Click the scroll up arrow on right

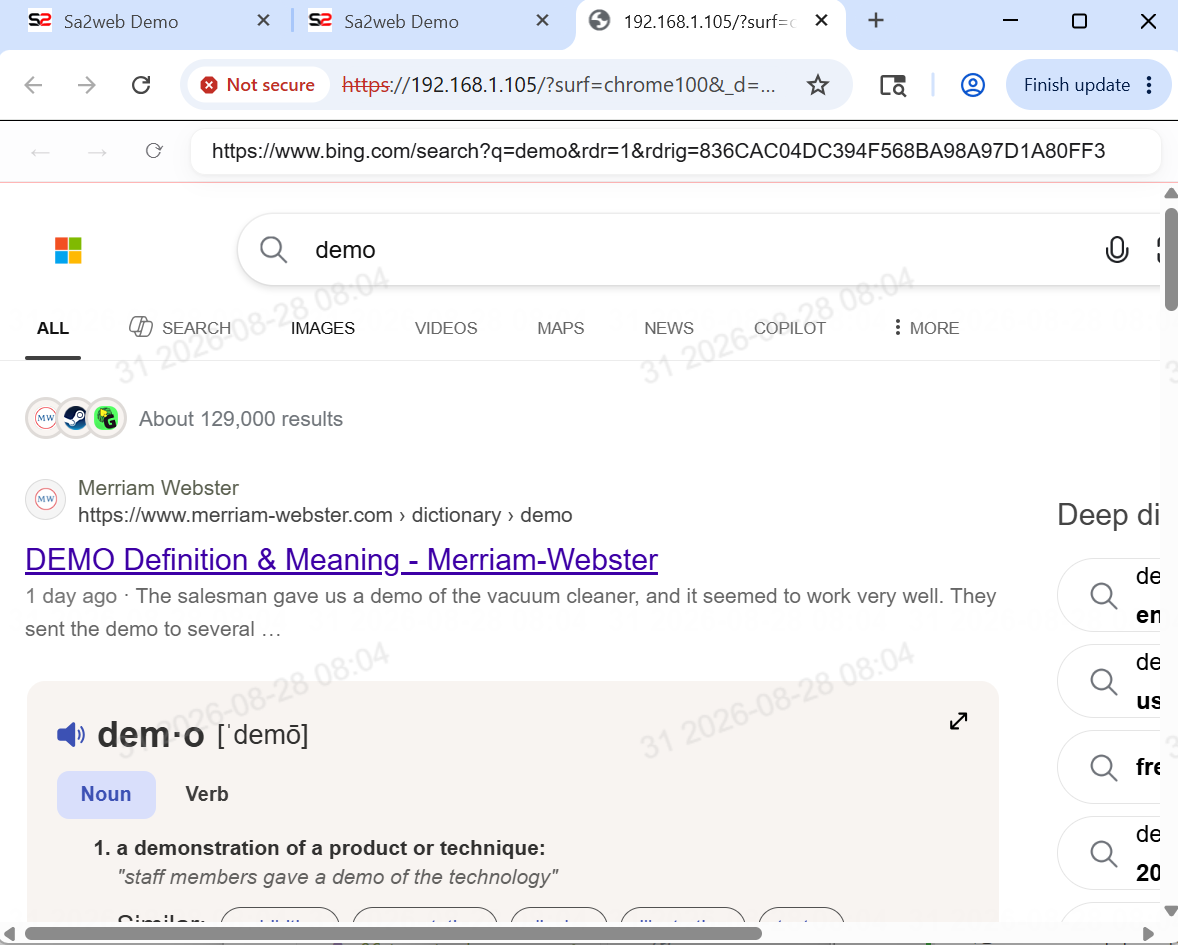coord(1171,193)
